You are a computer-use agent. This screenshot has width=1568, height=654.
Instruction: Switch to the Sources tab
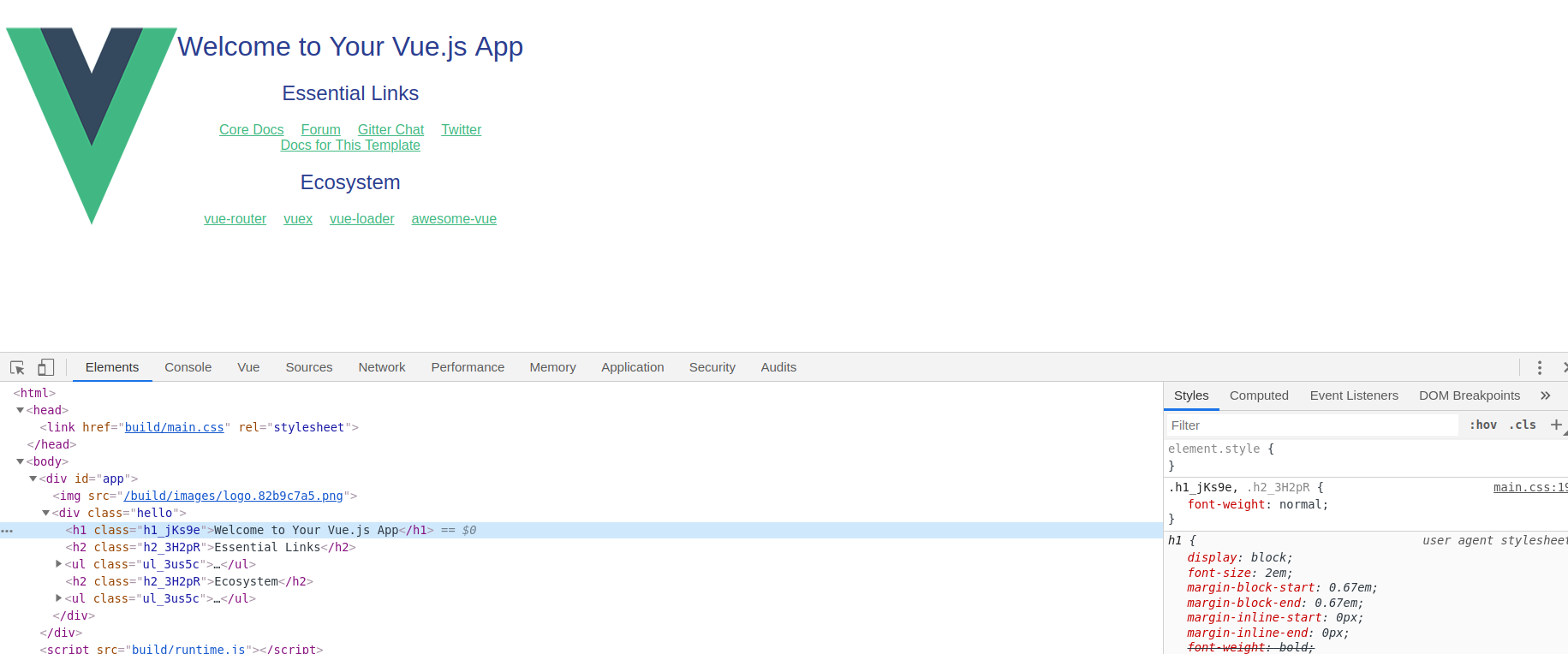(309, 367)
